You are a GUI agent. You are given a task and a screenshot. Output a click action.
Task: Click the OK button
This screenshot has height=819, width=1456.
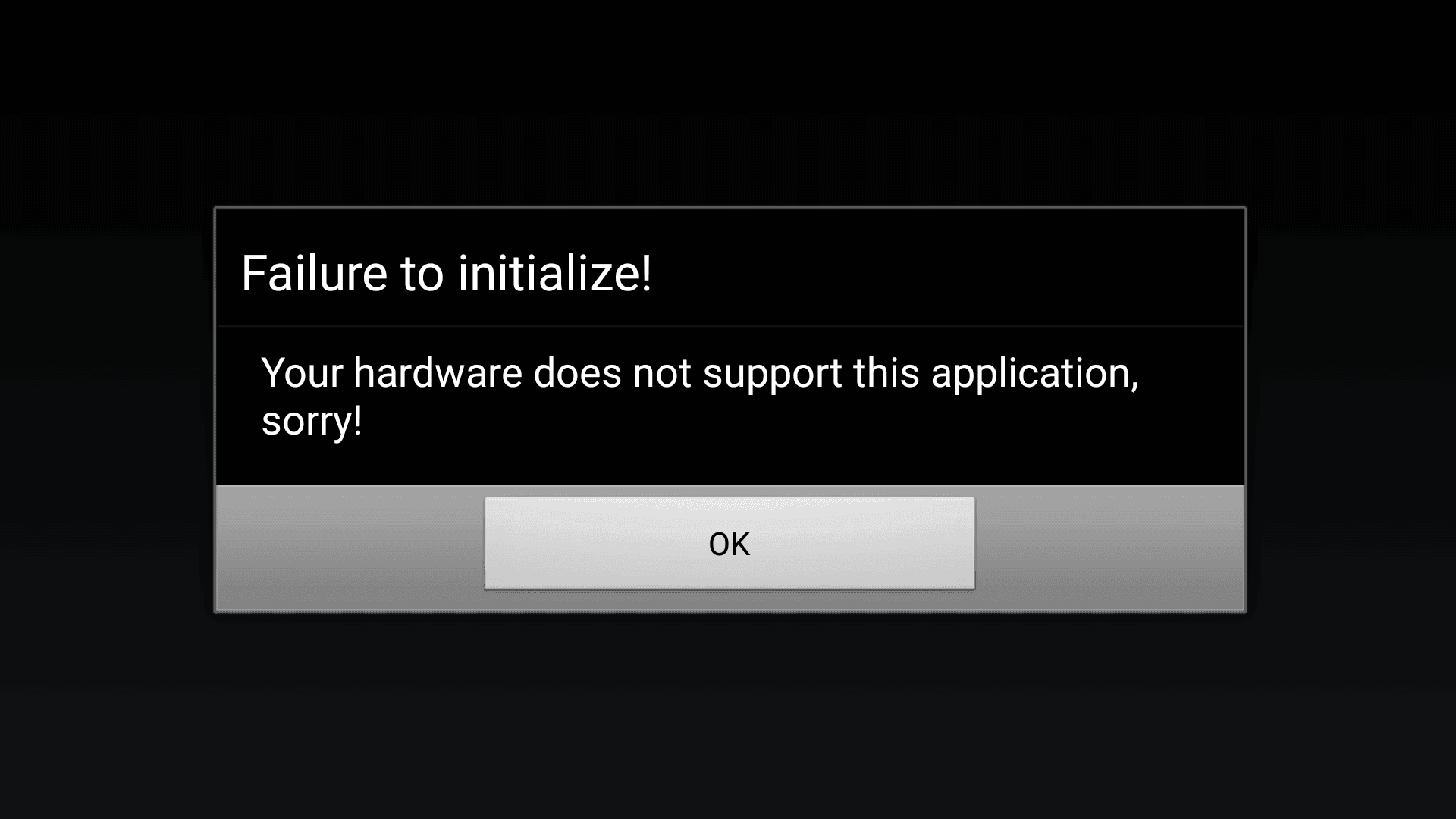pyautogui.click(x=730, y=543)
